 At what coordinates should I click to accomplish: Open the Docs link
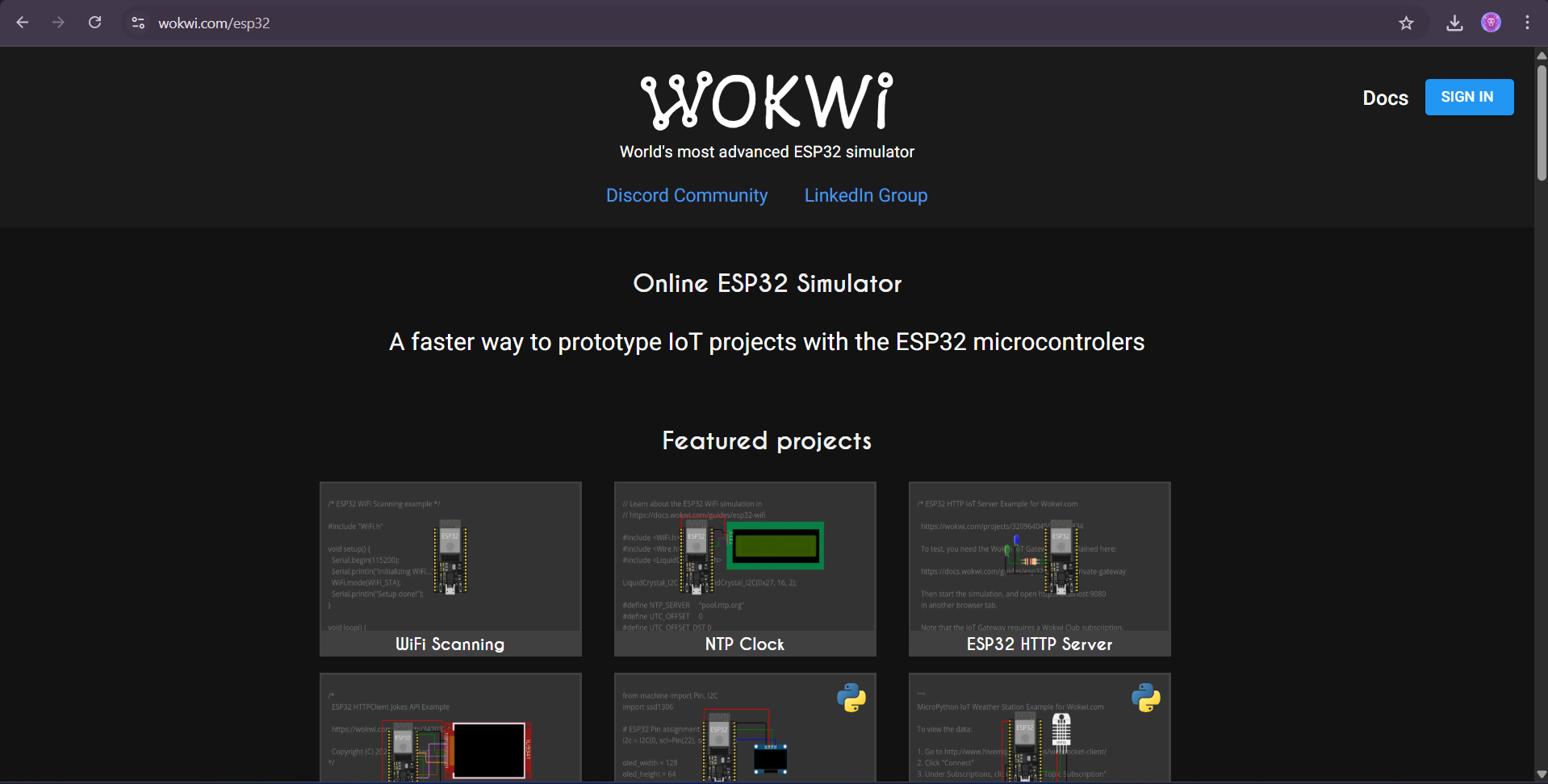pyautogui.click(x=1385, y=98)
